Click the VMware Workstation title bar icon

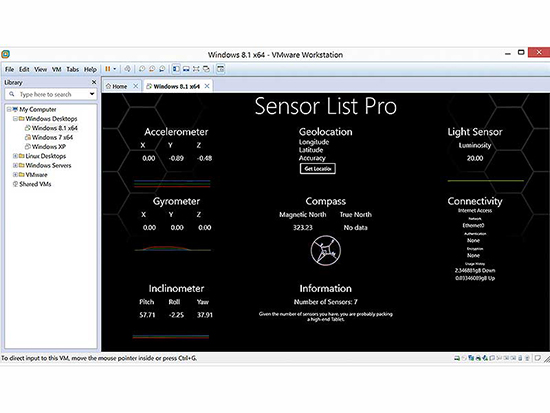point(6,54)
